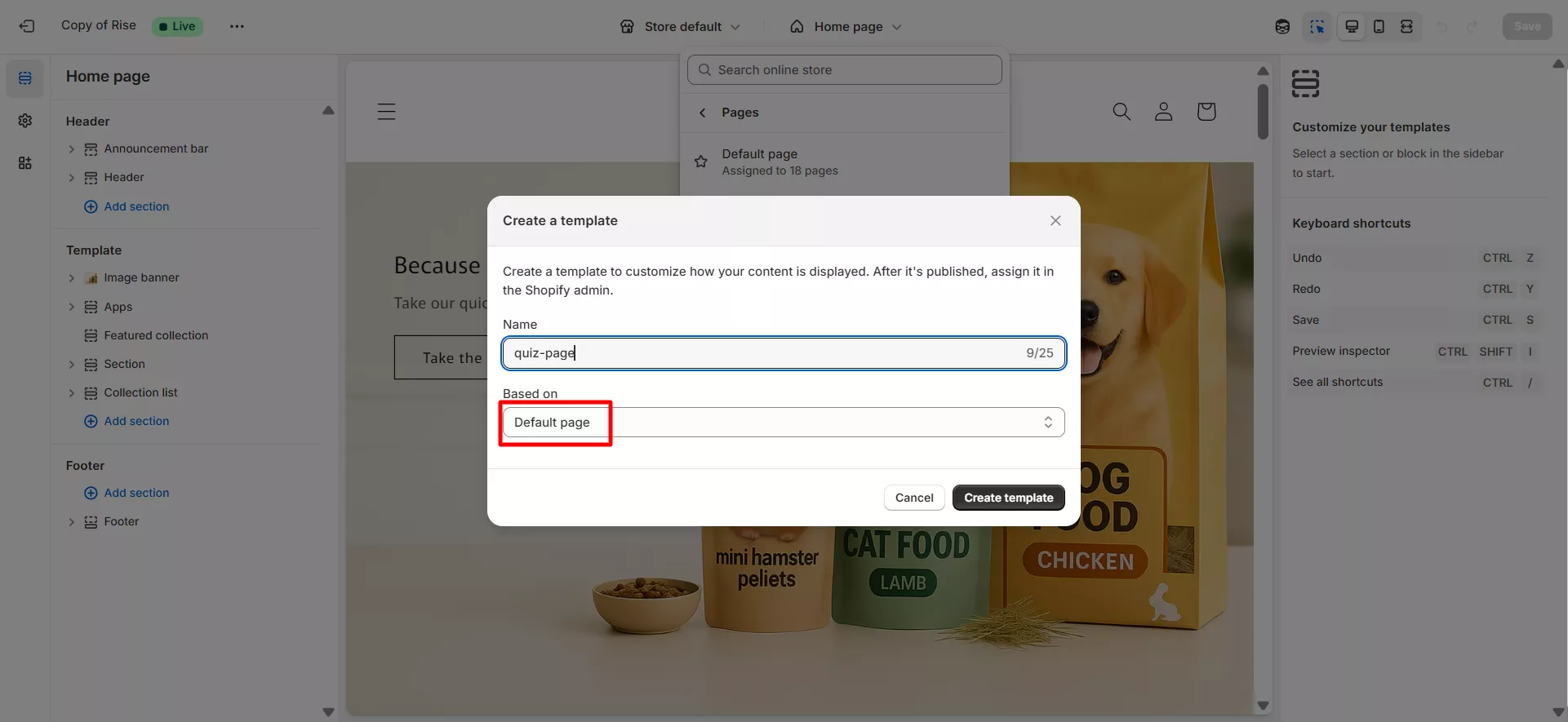Close the Create a template dialog
Screen dimensions: 1568x722
click(1055, 220)
